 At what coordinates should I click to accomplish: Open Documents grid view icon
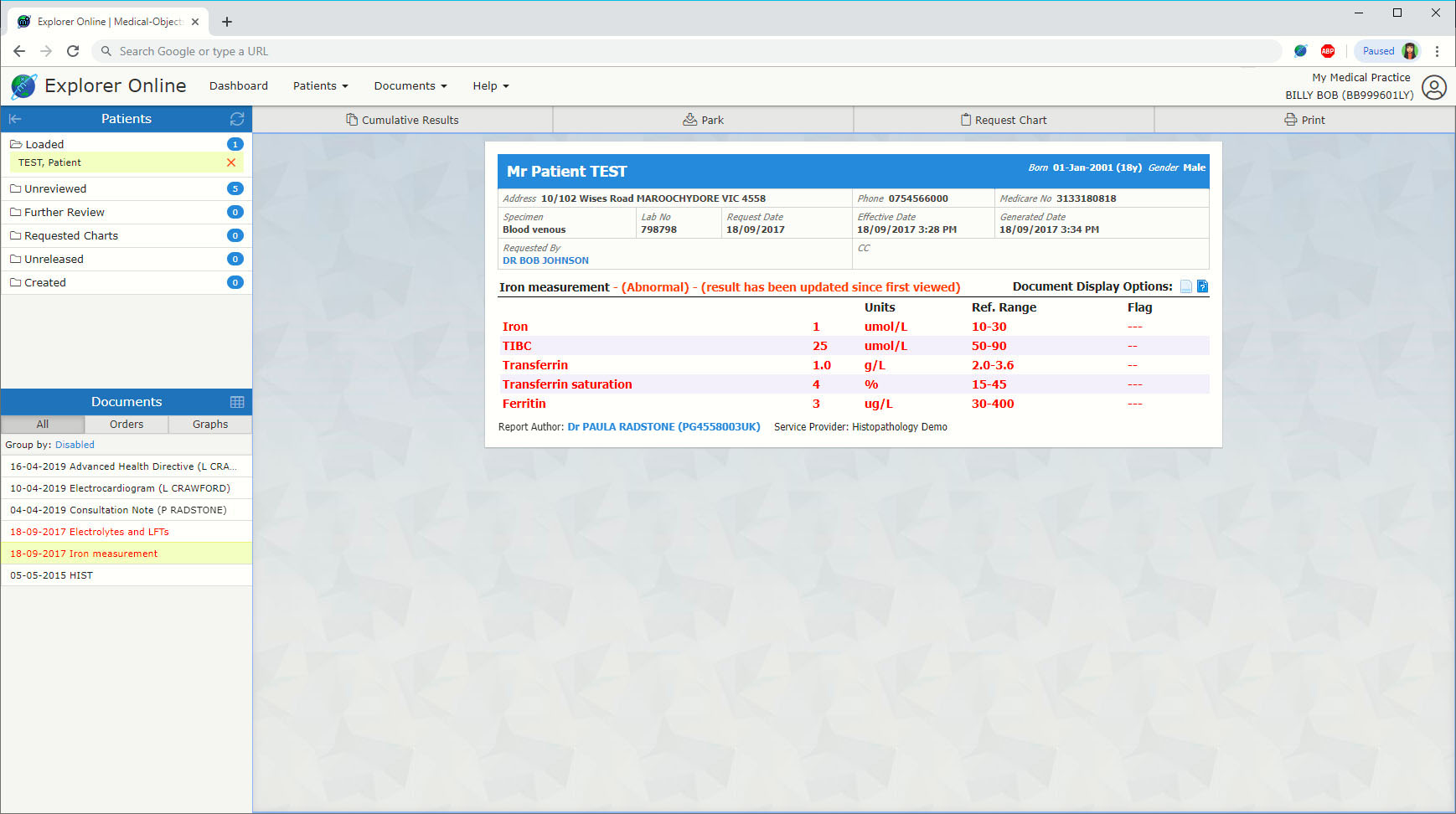[237, 402]
